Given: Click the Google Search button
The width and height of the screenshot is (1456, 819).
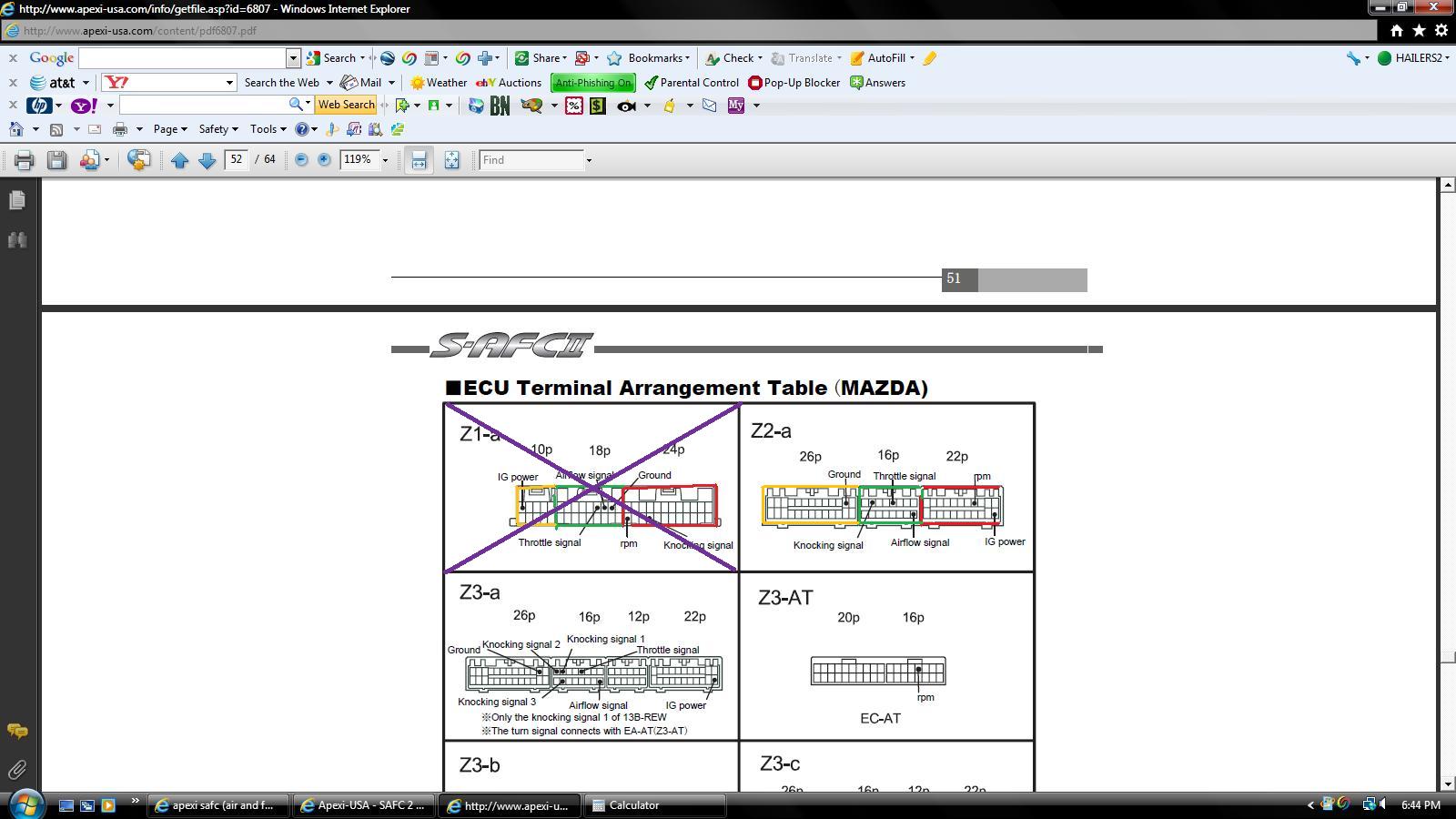Looking at the screenshot, I should click(x=334, y=58).
